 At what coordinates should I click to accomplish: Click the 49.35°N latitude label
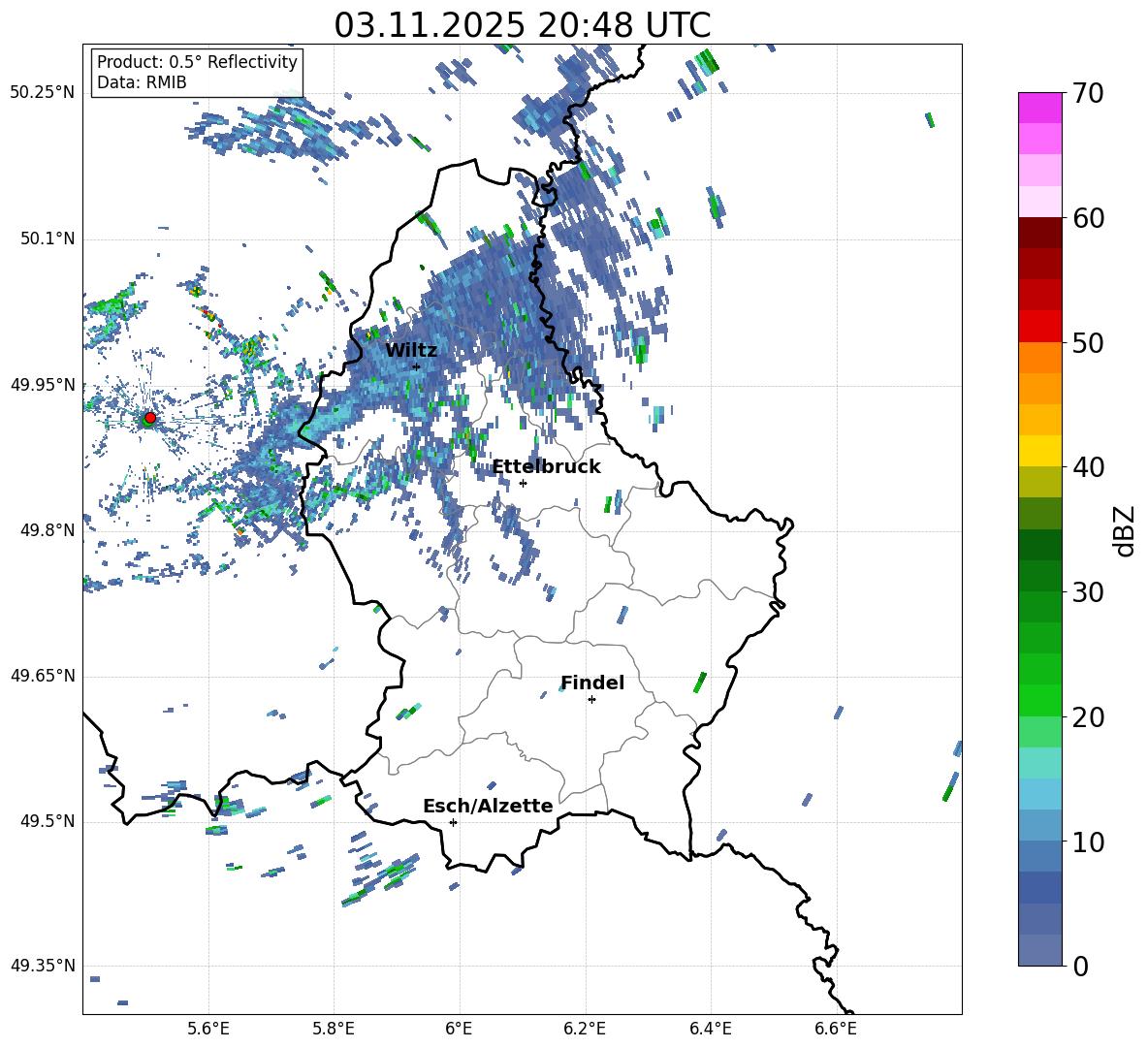tap(43, 966)
